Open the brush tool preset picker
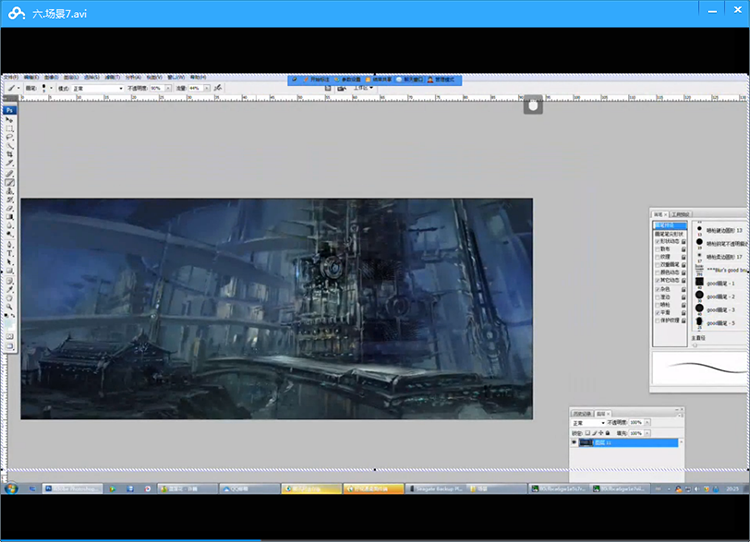Image resolution: width=750 pixels, height=542 pixels. click(x=13, y=88)
